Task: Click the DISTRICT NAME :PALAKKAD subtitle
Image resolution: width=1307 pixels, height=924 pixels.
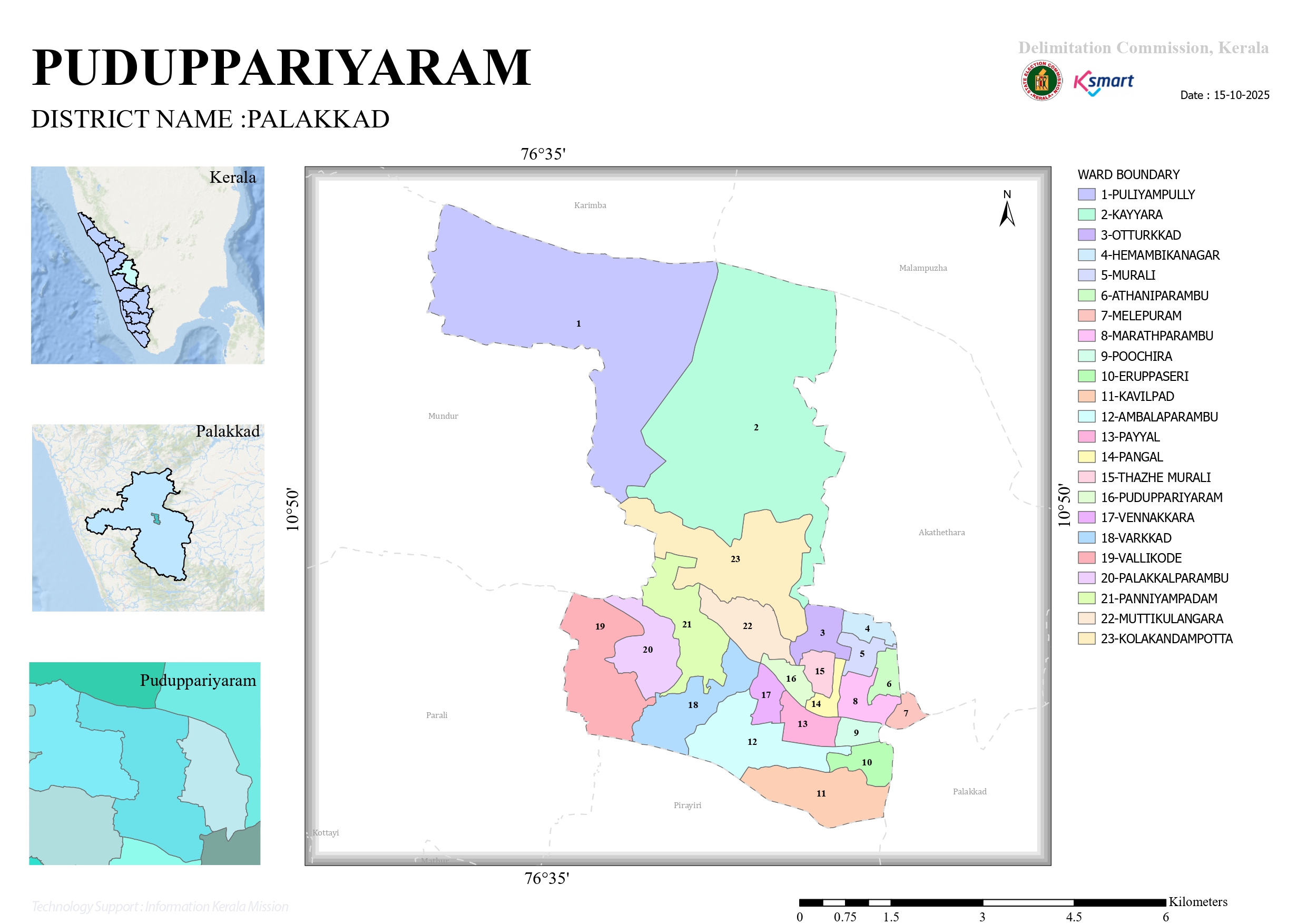Action: [x=210, y=119]
